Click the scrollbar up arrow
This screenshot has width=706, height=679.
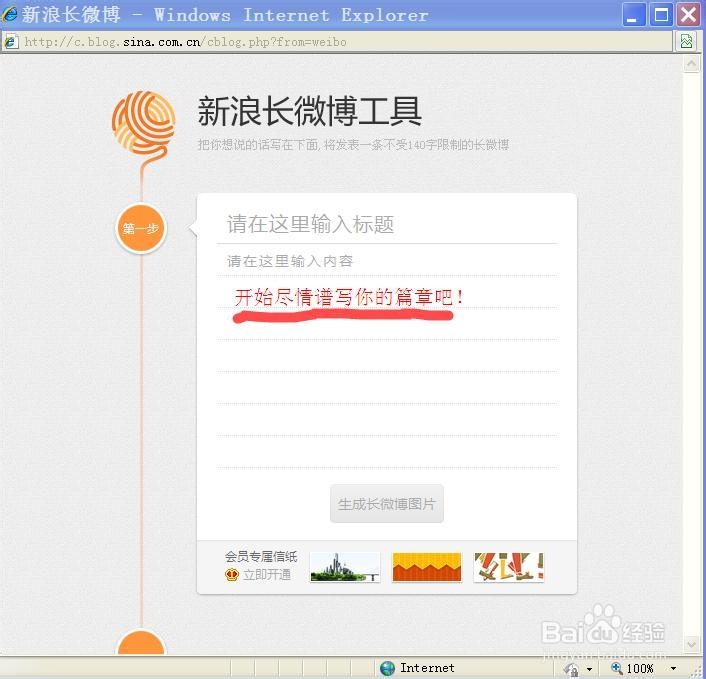click(691, 64)
